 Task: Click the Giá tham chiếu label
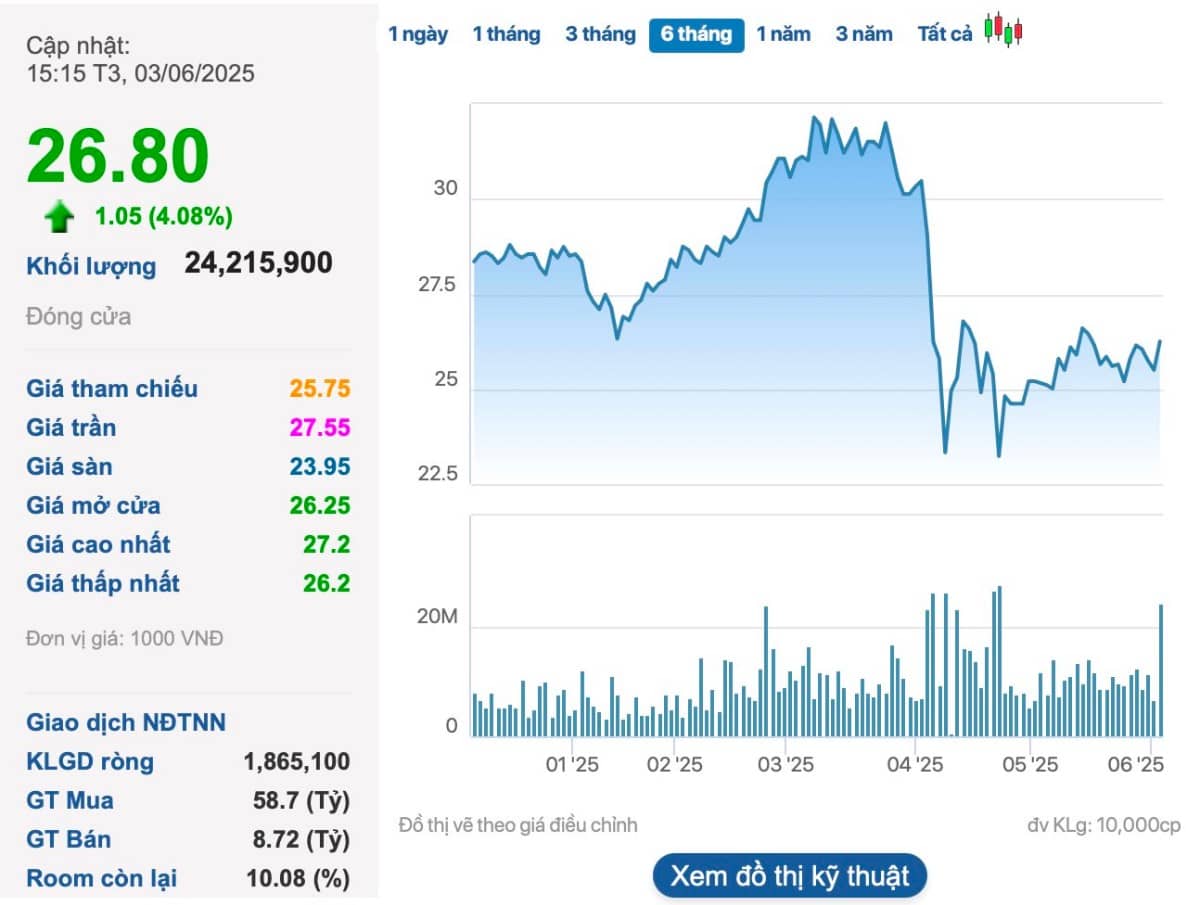(x=112, y=389)
